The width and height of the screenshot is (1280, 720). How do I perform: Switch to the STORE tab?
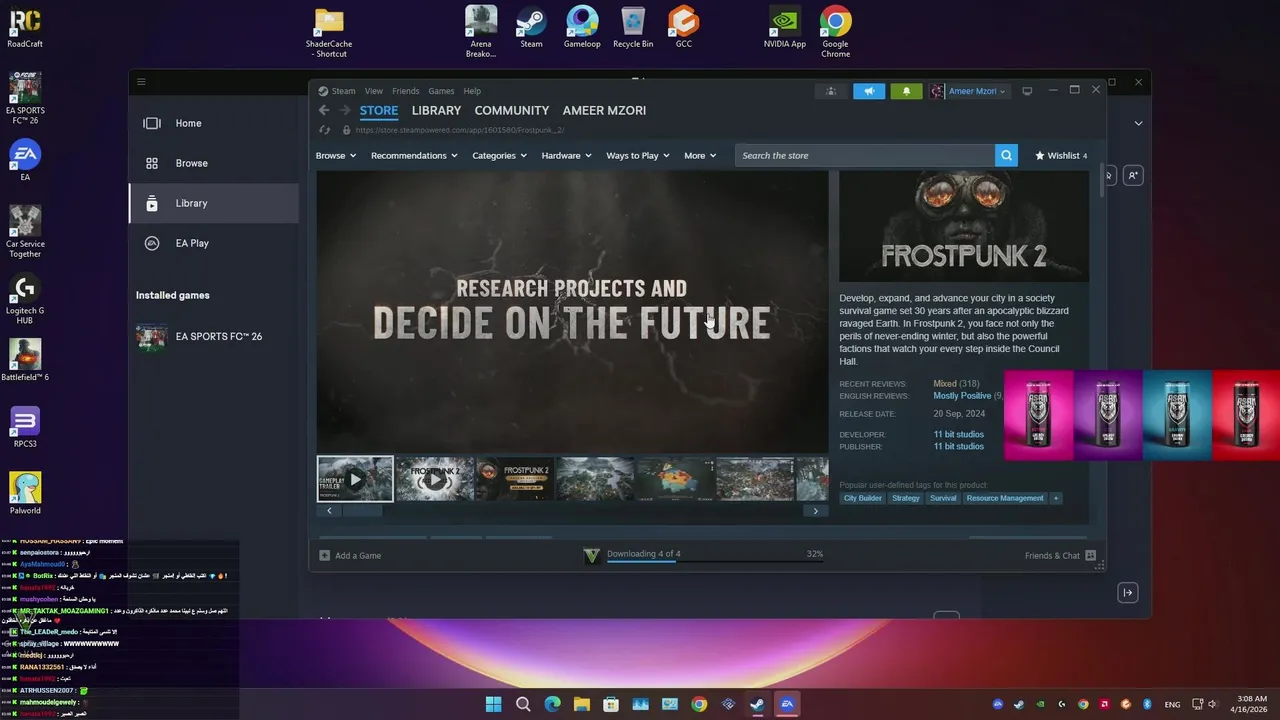coord(379,110)
